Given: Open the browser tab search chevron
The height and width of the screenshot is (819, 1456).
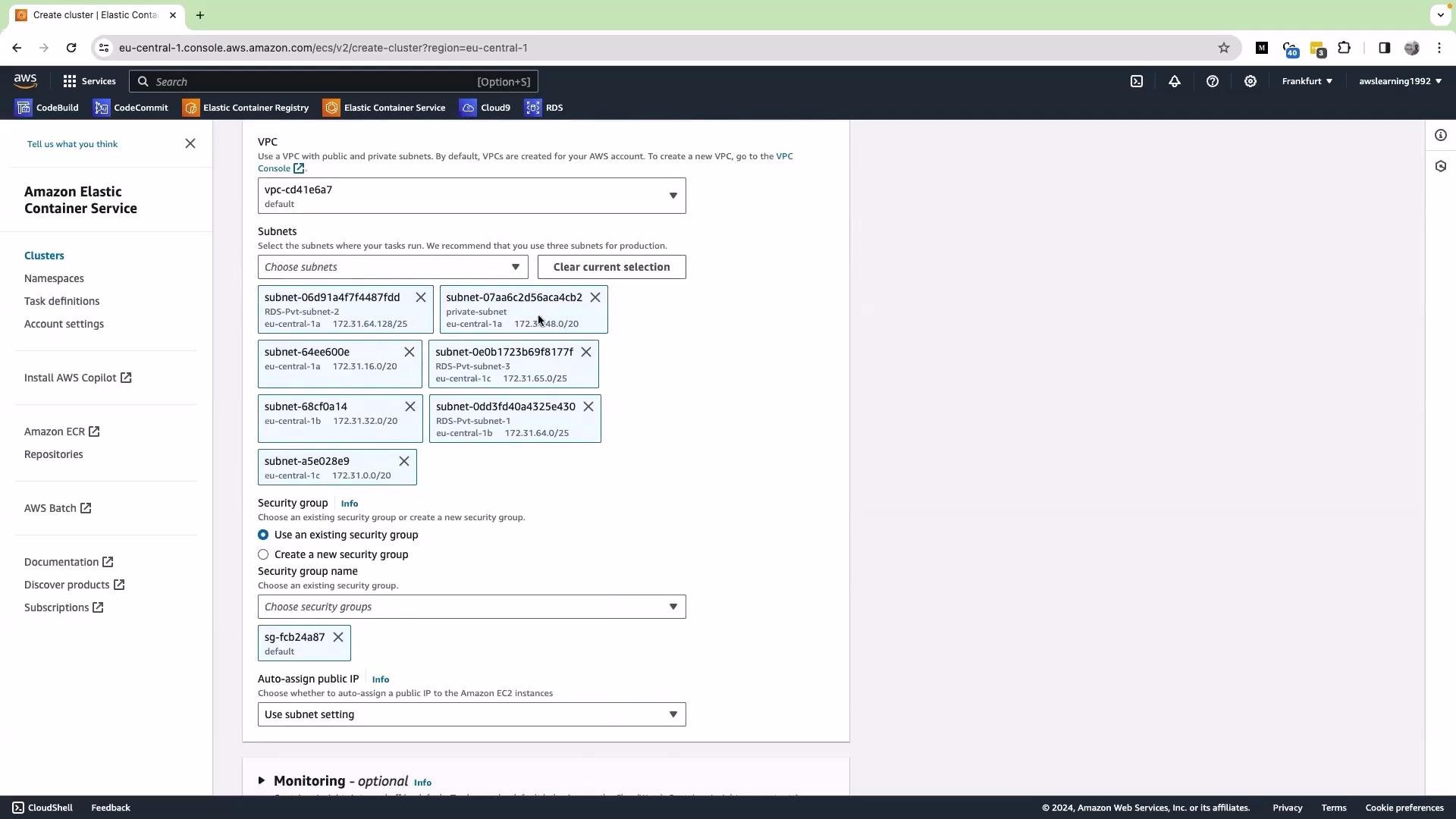Looking at the screenshot, I should point(1439,15).
